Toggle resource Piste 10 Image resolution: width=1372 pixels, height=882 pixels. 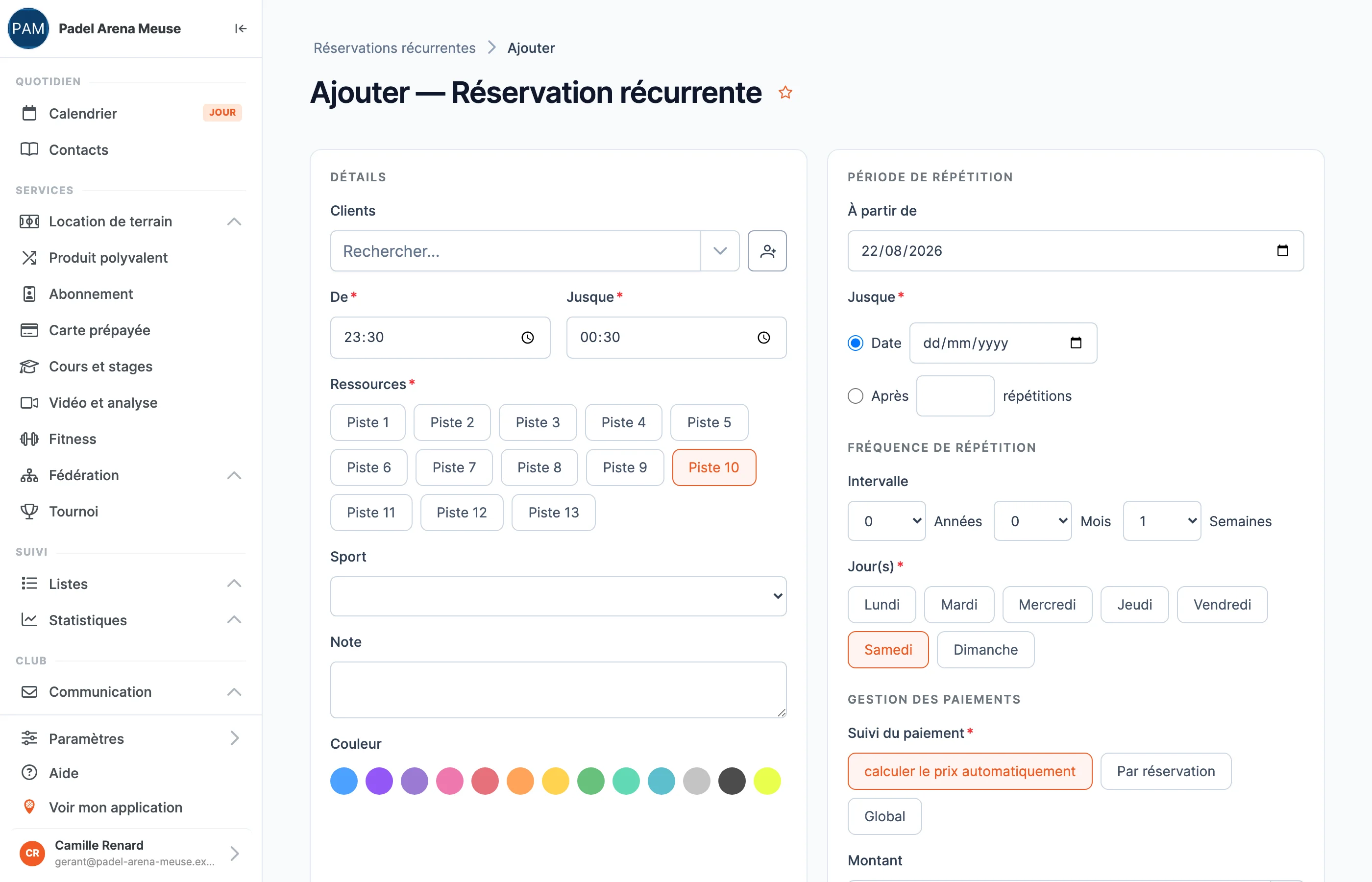713,467
